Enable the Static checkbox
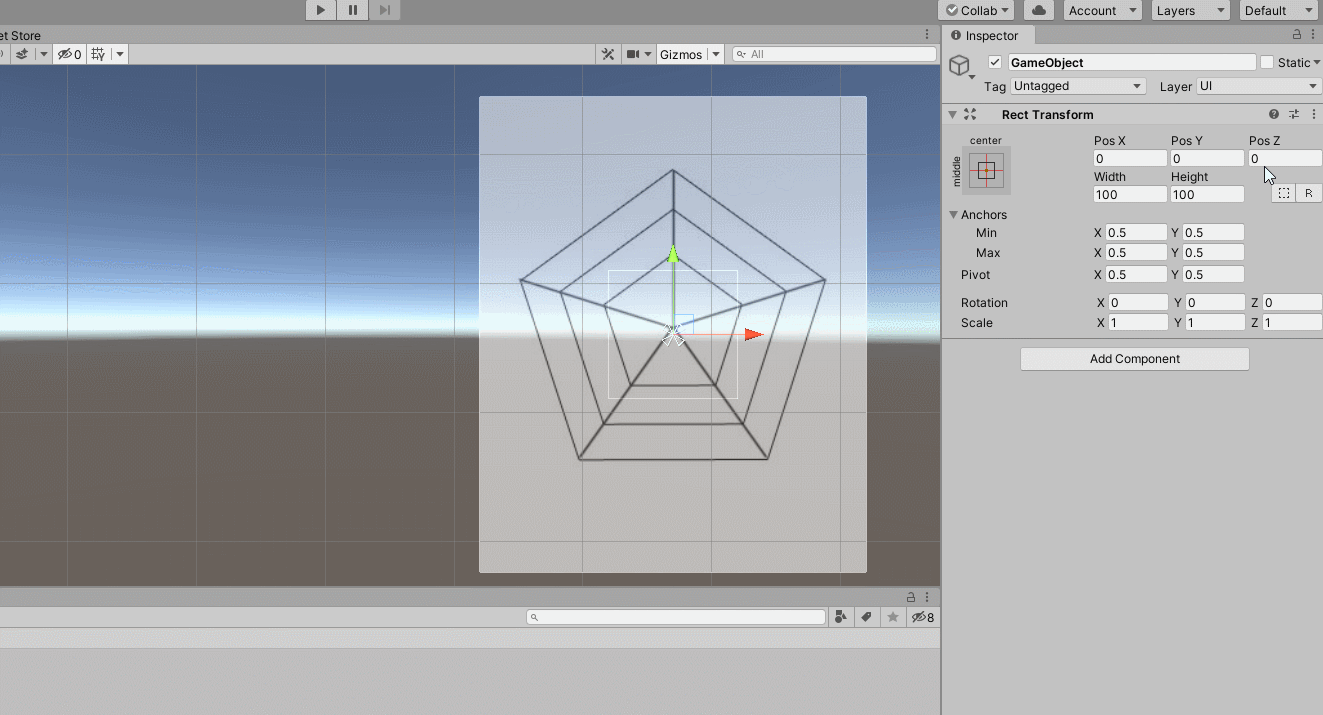1323x715 pixels. pos(1267,62)
